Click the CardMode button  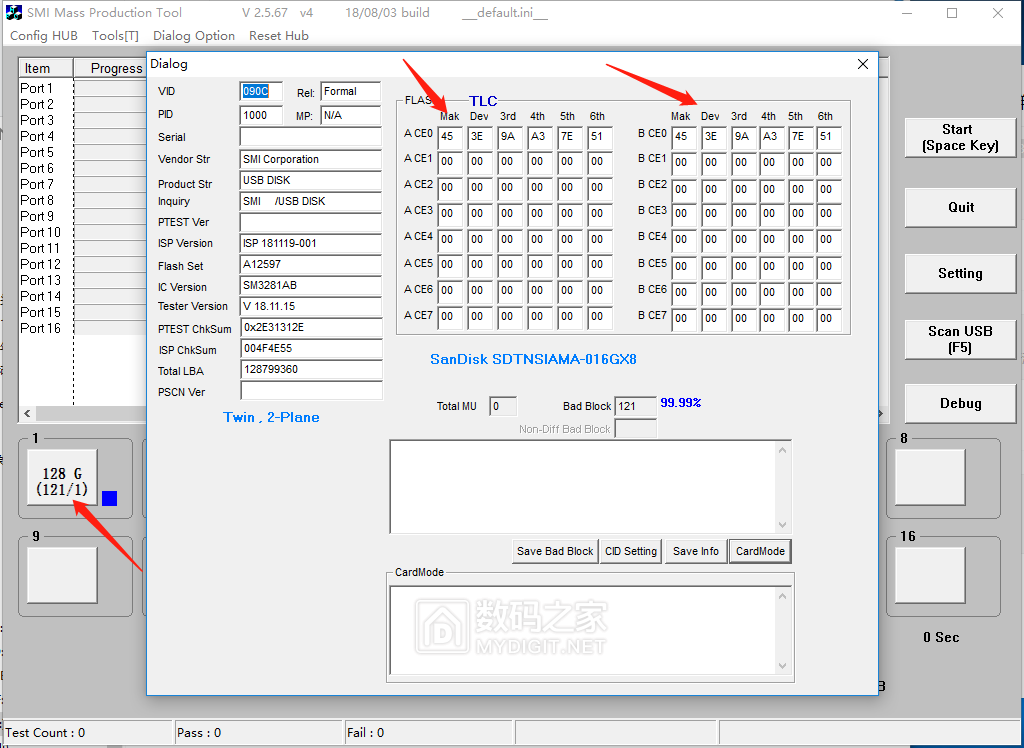click(x=760, y=551)
